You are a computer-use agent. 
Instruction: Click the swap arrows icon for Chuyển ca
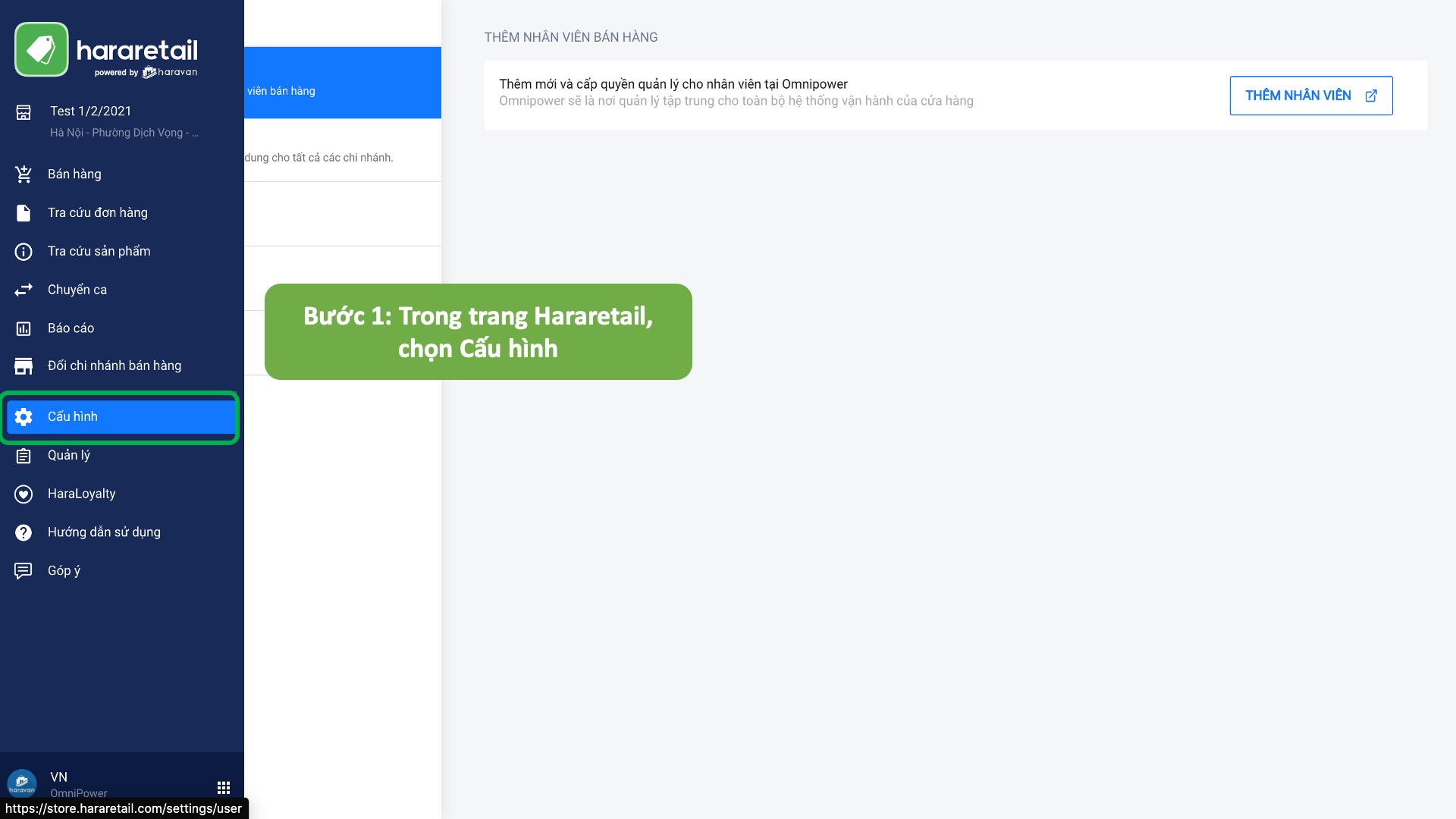tap(24, 290)
